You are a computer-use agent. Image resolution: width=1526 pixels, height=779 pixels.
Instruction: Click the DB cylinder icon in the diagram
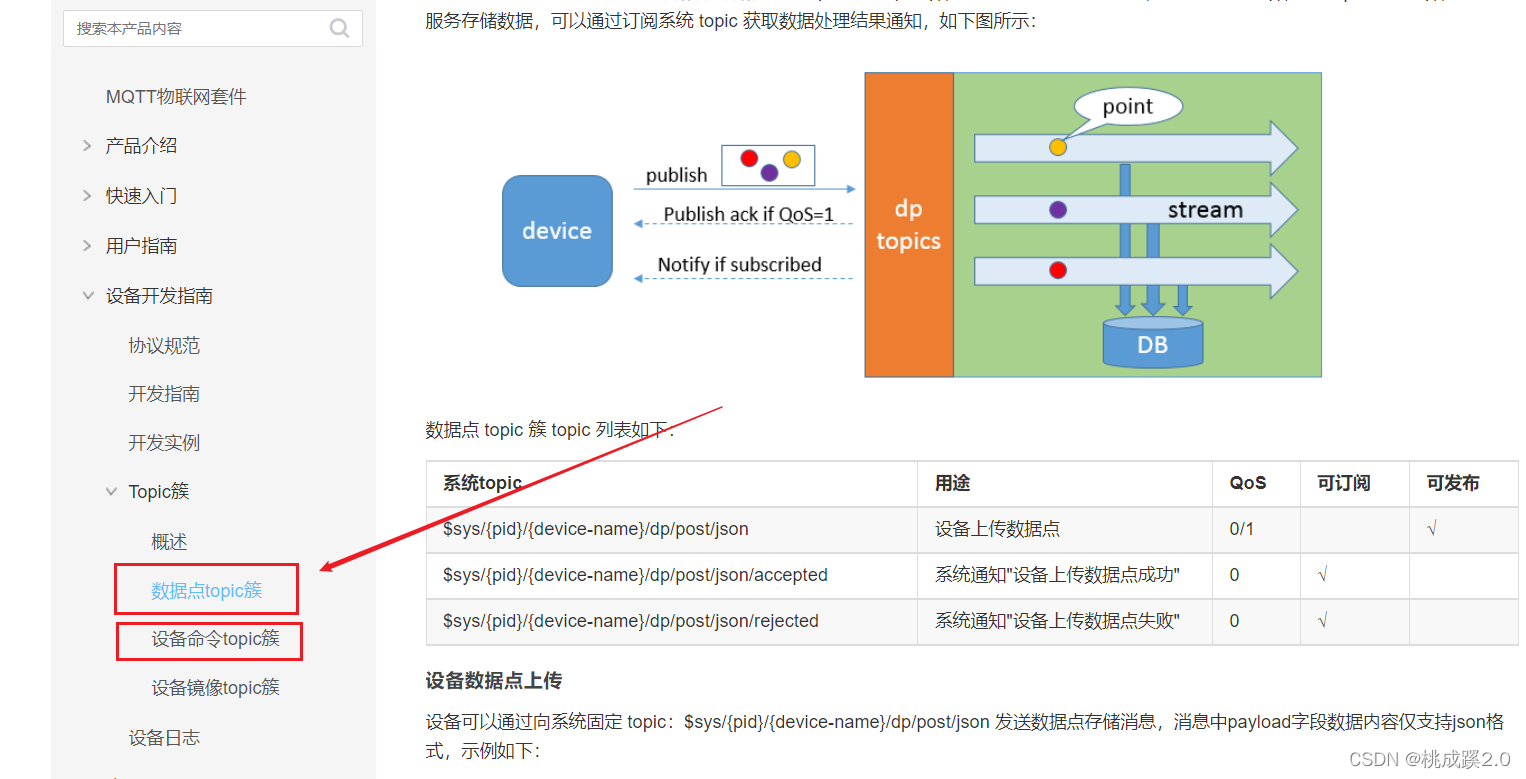(1152, 344)
